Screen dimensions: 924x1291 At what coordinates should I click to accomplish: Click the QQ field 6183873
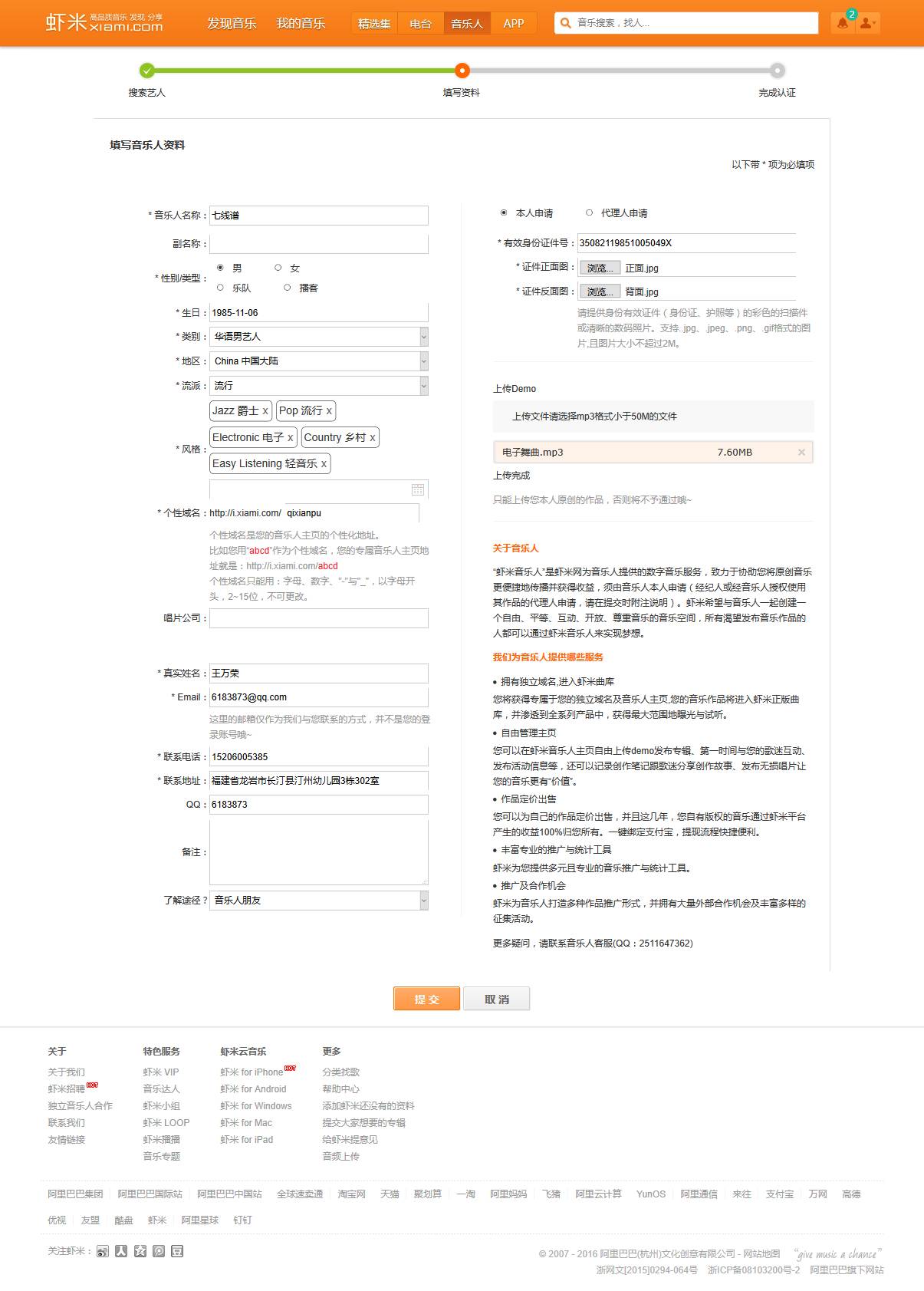(x=319, y=805)
